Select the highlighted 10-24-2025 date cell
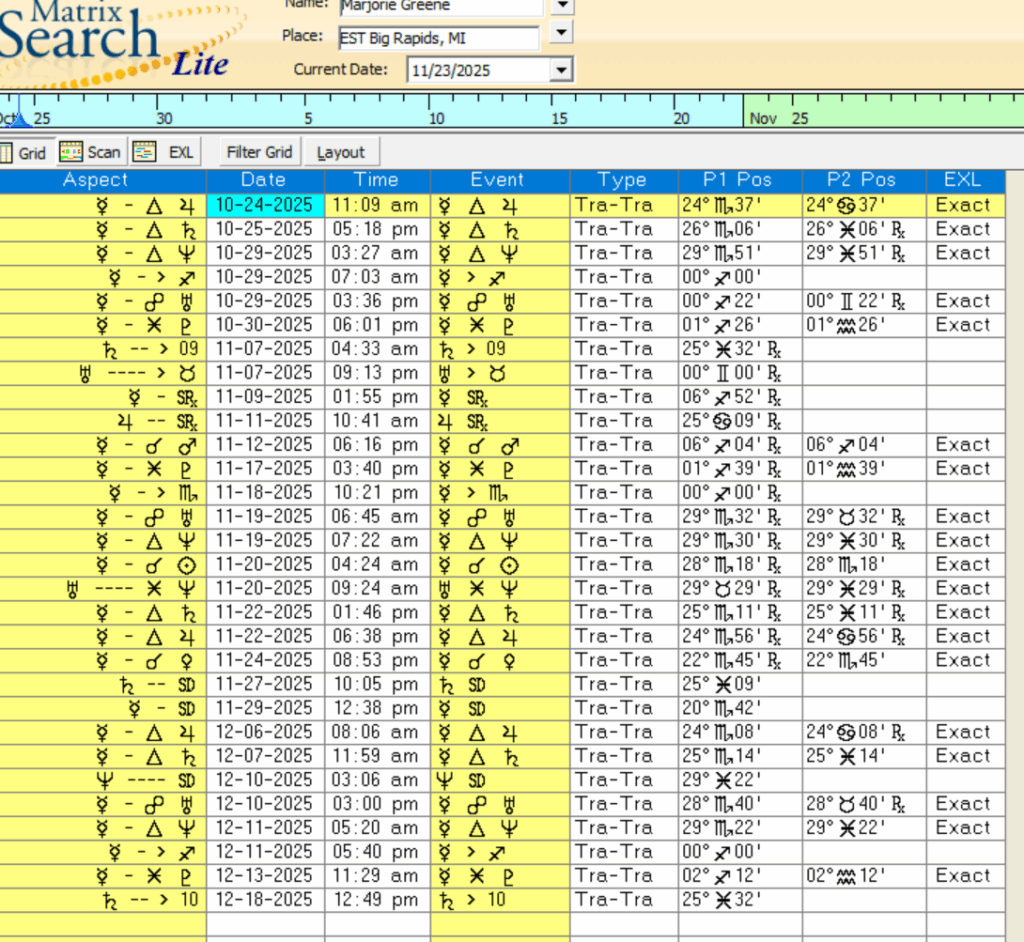Screen dimensions: 1024x942 pos(264,205)
